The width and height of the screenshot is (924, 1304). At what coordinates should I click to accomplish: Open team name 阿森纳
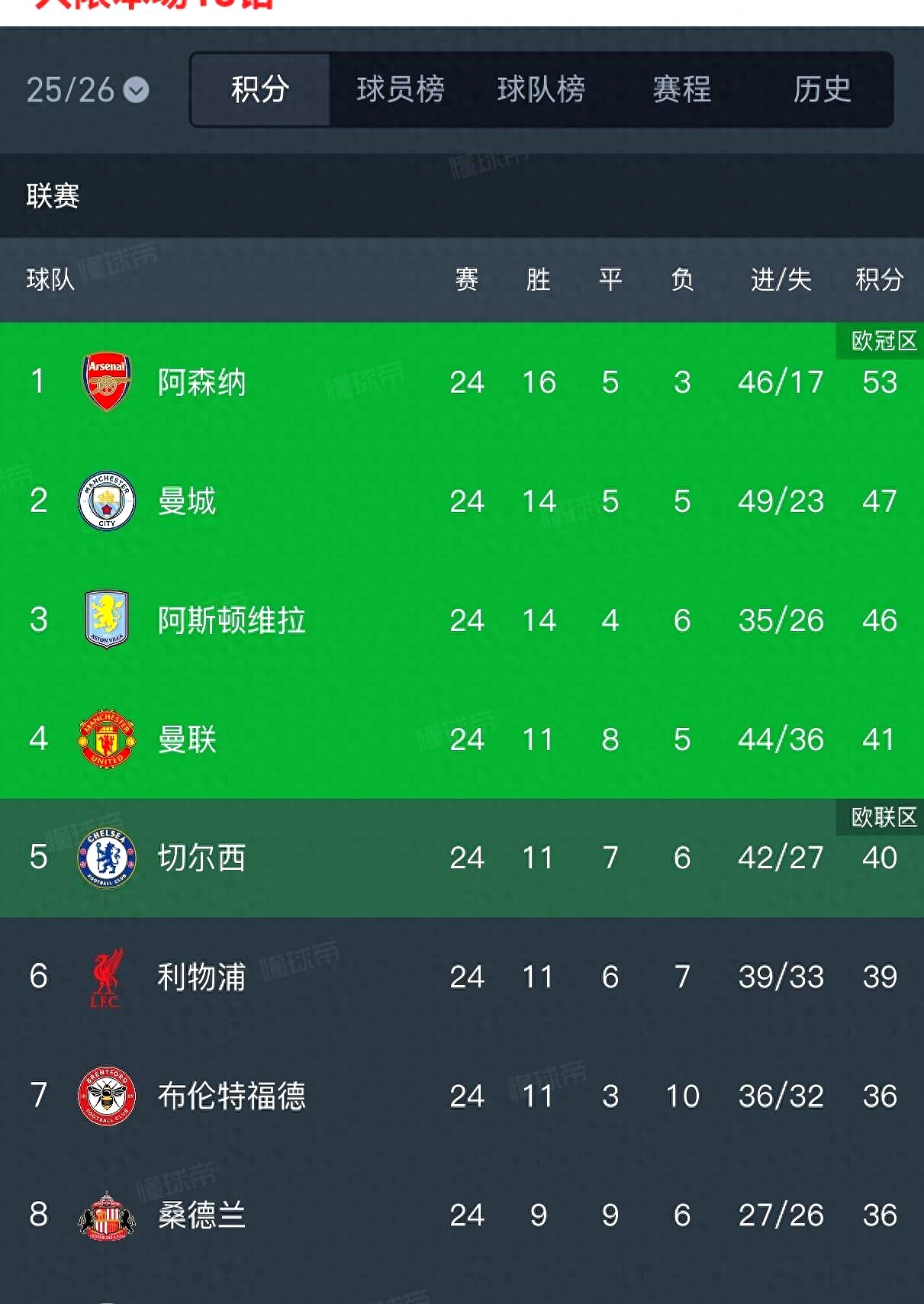point(201,382)
